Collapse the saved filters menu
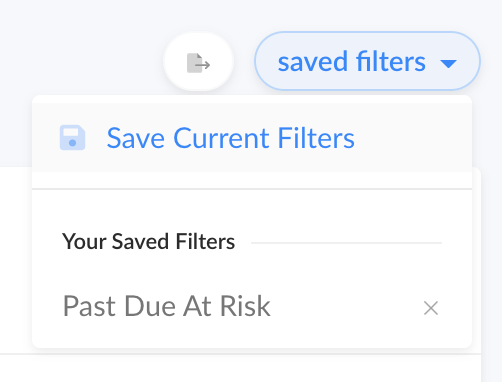This screenshot has width=502, height=382. point(367,61)
